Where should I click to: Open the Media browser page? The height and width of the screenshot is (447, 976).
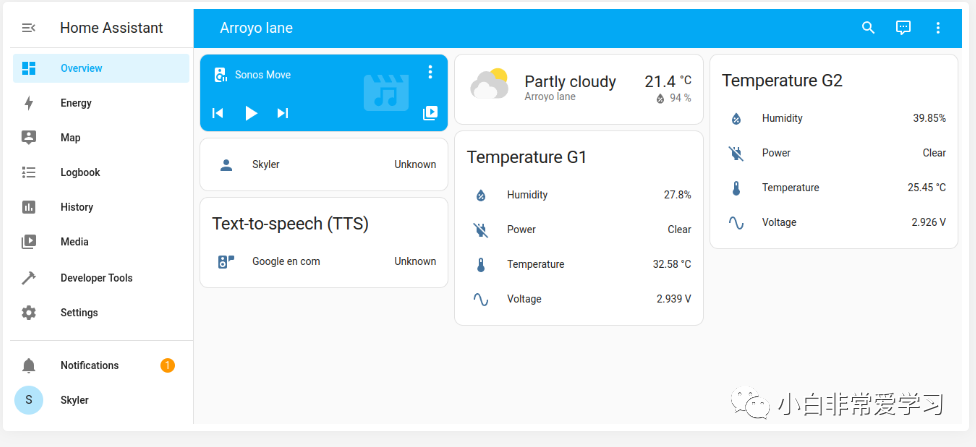click(101, 242)
